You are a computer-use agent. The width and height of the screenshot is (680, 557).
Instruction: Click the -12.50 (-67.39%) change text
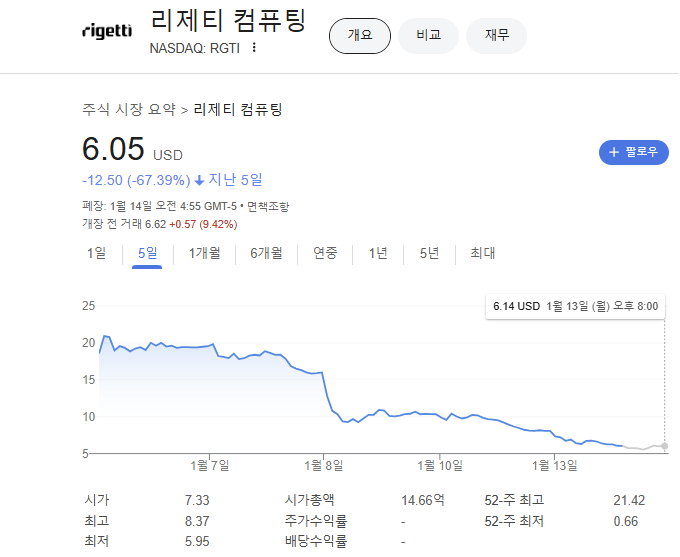136,180
